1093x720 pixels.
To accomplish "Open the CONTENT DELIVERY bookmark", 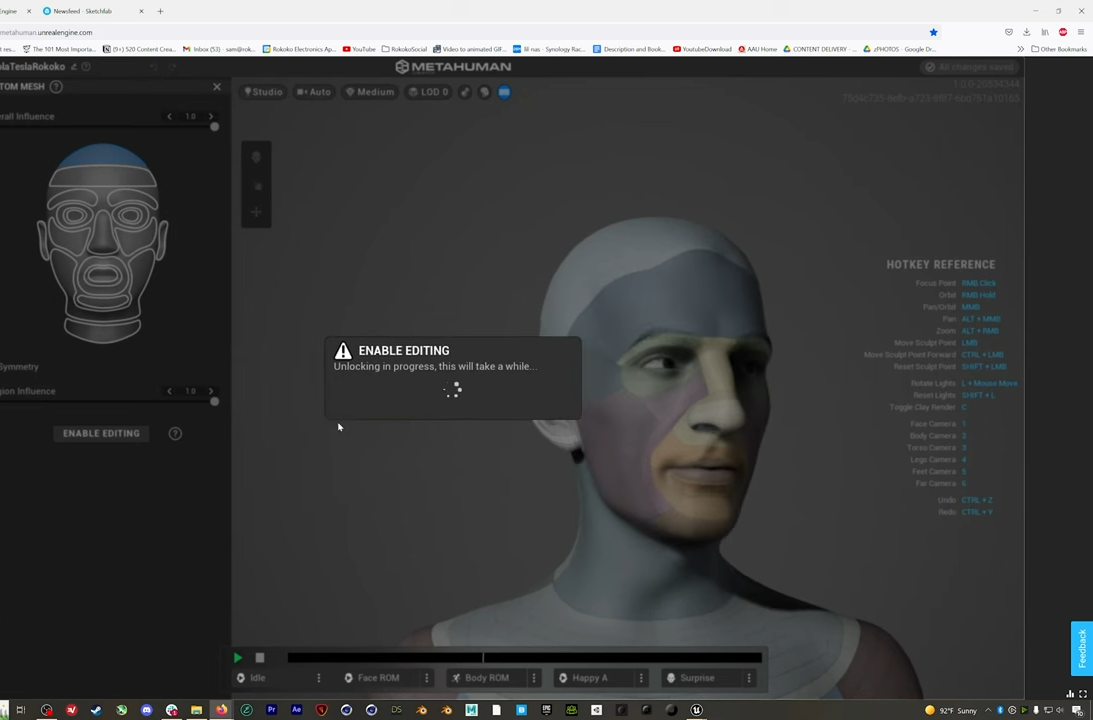I will (820, 49).
